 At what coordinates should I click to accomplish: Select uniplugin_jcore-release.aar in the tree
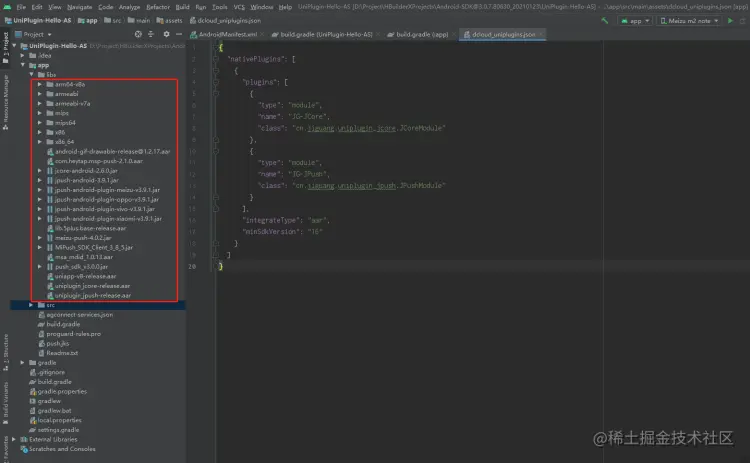pyautogui.click(x=92, y=286)
